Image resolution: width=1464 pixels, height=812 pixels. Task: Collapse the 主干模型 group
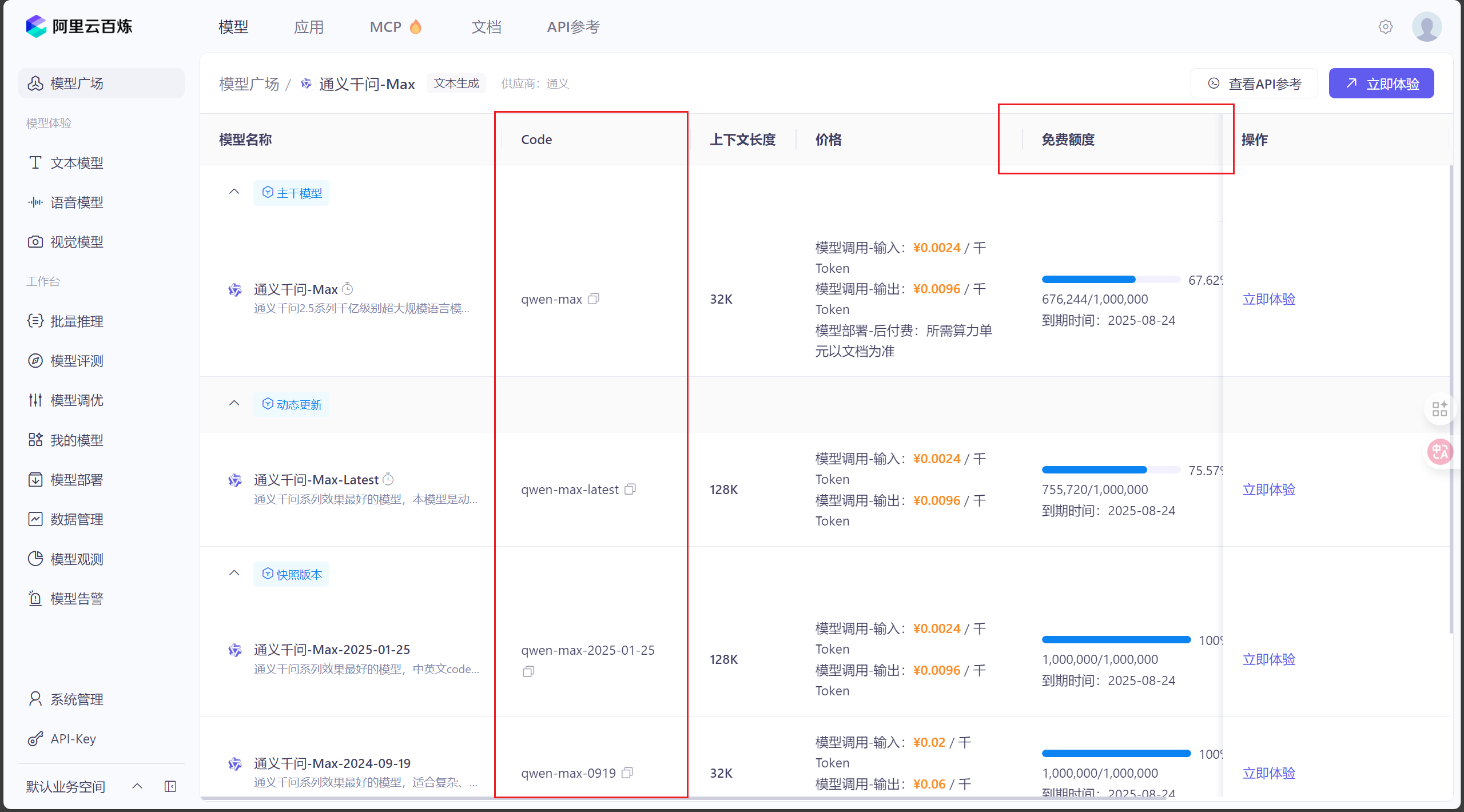pyautogui.click(x=234, y=192)
